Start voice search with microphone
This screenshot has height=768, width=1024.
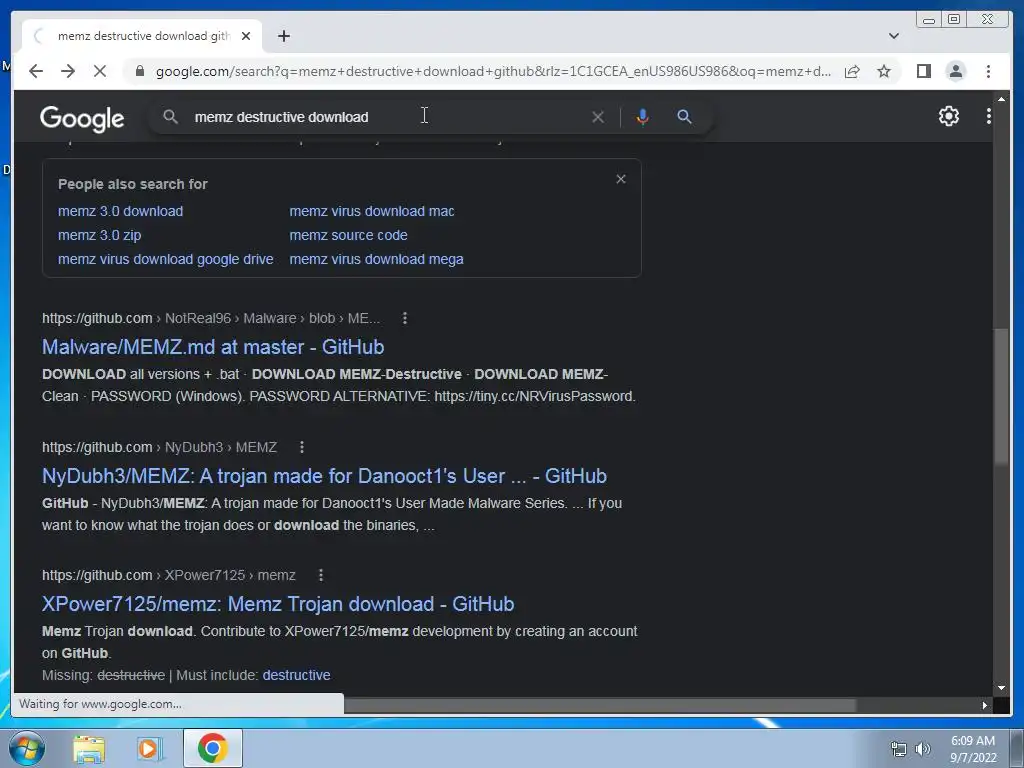pyautogui.click(x=643, y=117)
